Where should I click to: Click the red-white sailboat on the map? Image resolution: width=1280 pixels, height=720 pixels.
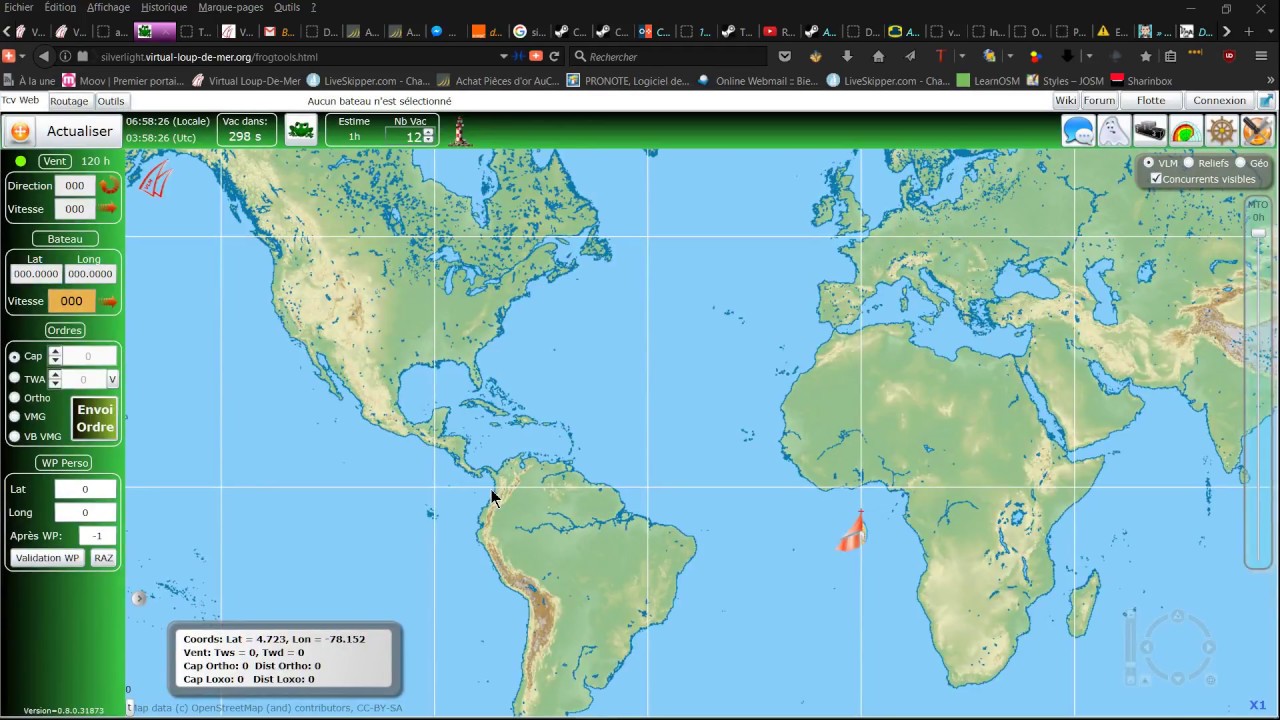click(852, 530)
